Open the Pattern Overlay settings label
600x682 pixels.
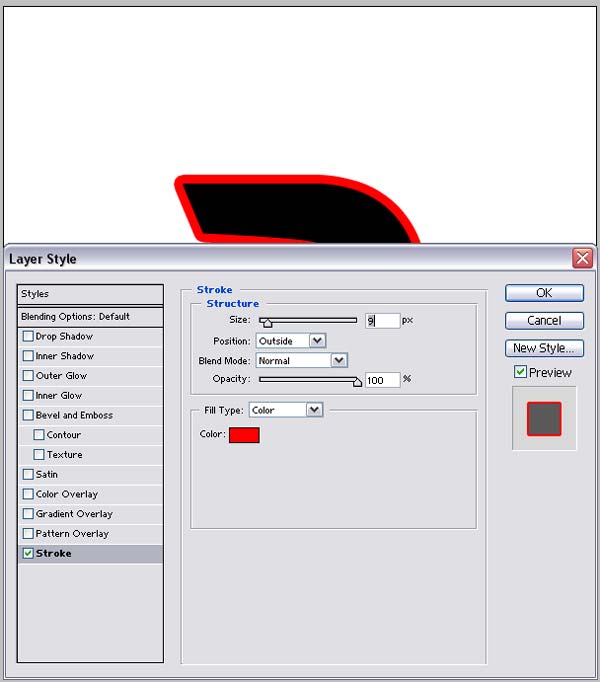[72, 534]
